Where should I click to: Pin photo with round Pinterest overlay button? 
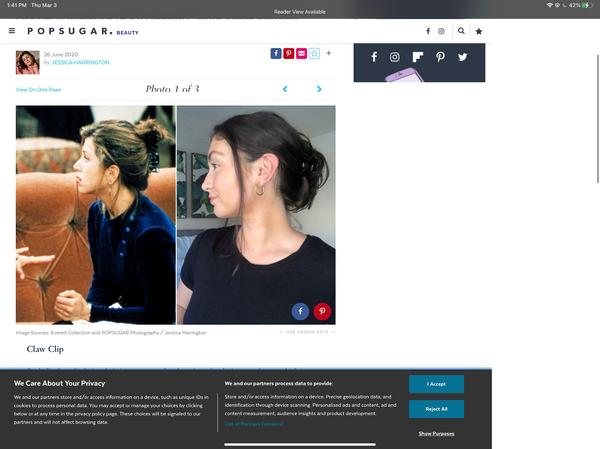pos(322,311)
